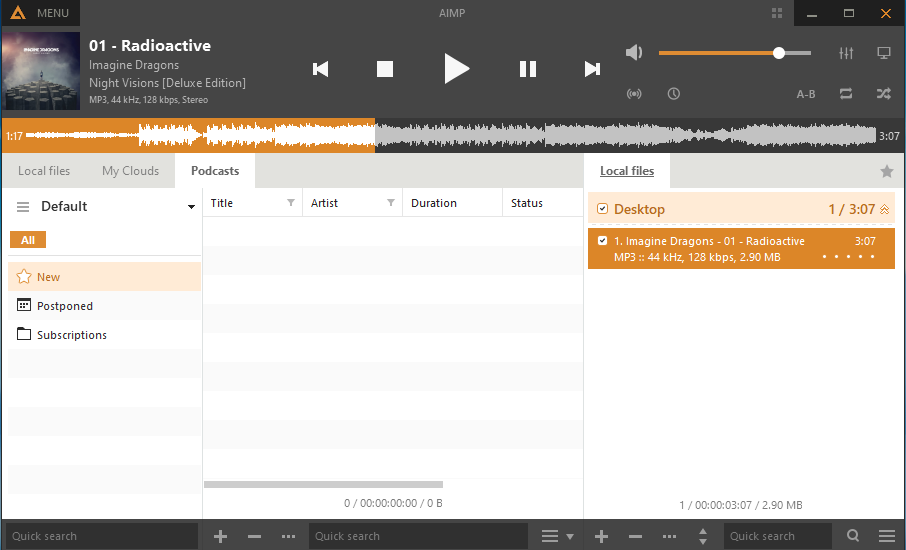Select the New podcasts category
The image size is (906, 550).
tap(105, 277)
